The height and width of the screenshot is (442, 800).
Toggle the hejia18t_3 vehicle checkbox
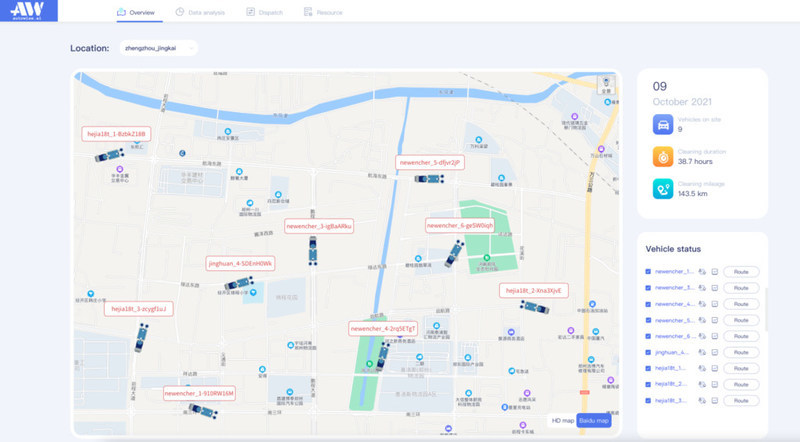point(648,400)
